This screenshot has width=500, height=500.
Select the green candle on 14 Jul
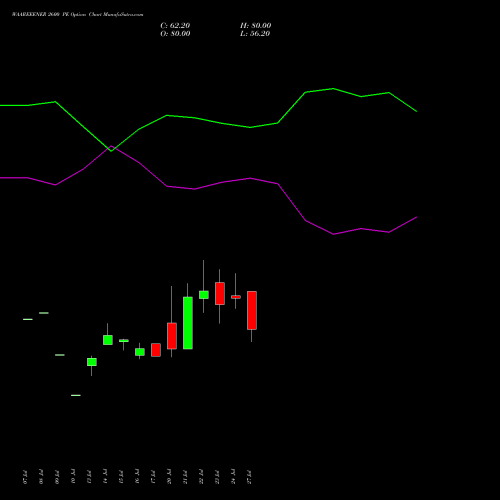click(108, 340)
